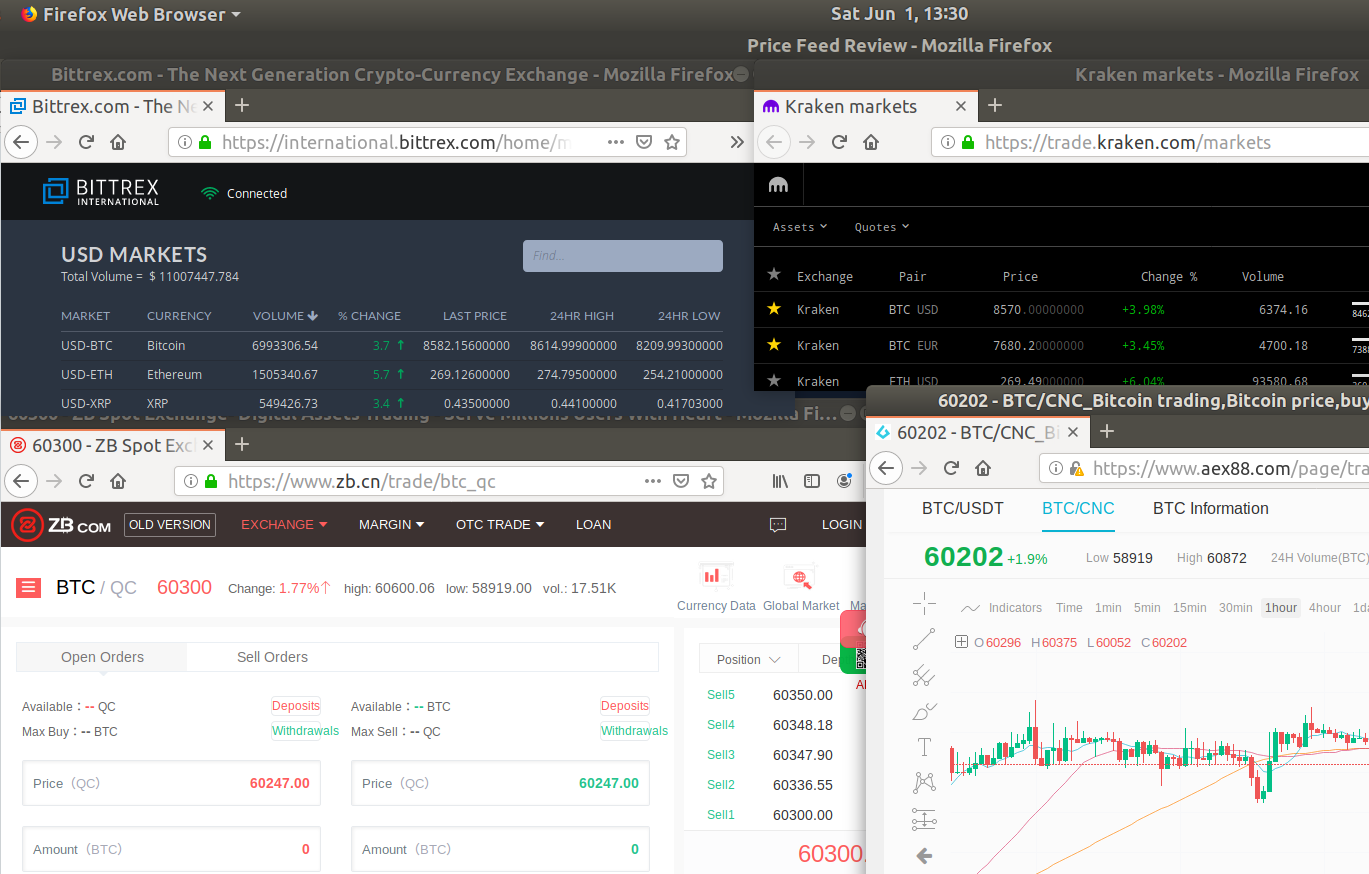Click the Find search field on Bittrex
This screenshot has width=1369, height=874.
coord(622,256)
